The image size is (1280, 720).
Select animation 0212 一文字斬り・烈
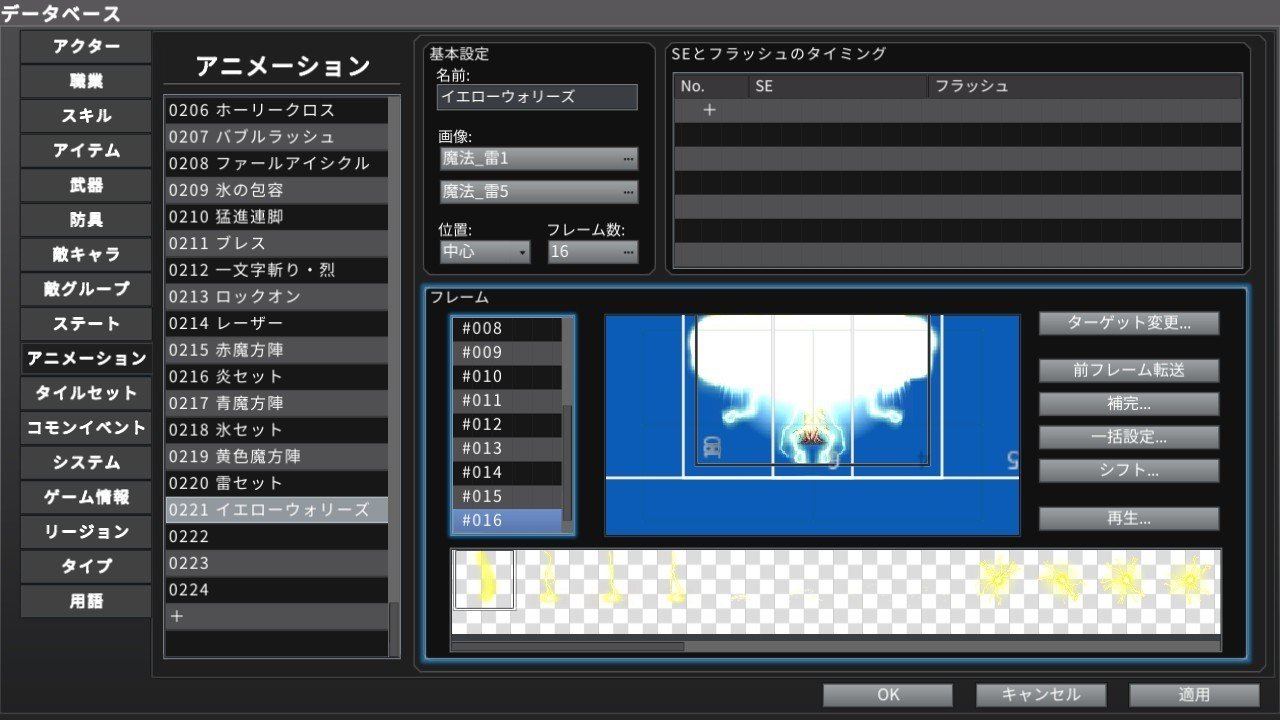(x=276, y=270)
